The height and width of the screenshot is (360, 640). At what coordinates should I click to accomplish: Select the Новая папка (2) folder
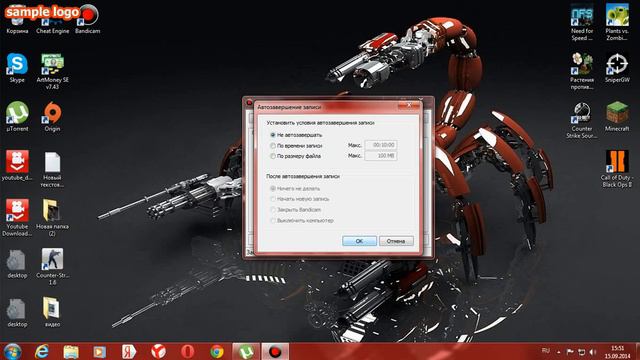pyautogui.click(x=52, y=218)
